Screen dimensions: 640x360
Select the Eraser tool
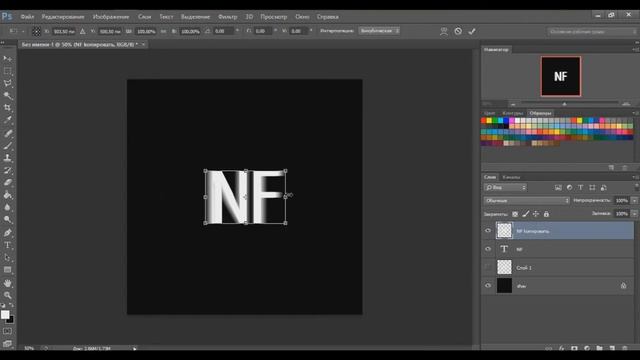(x=7, y=182)
